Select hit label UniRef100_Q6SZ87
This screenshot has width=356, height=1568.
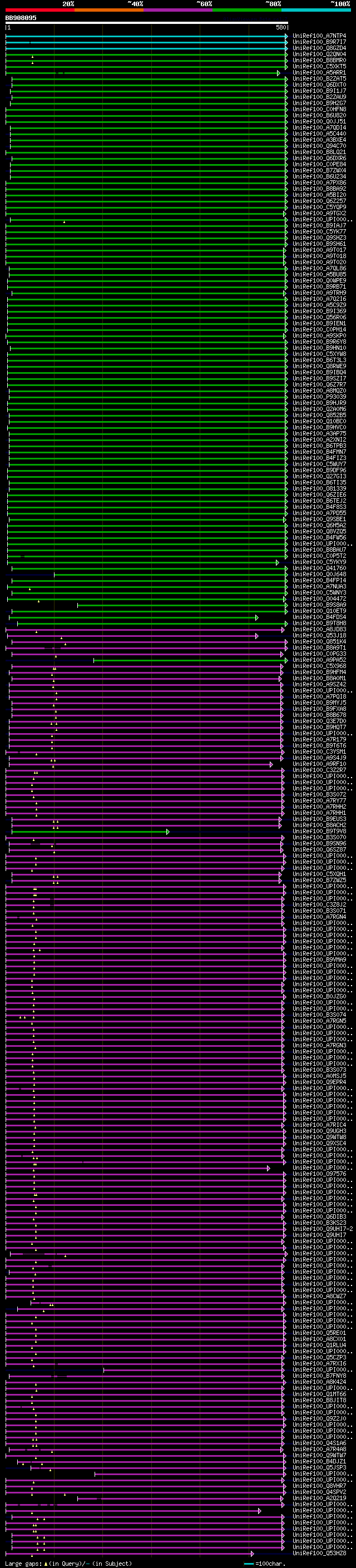pos(319,850)
